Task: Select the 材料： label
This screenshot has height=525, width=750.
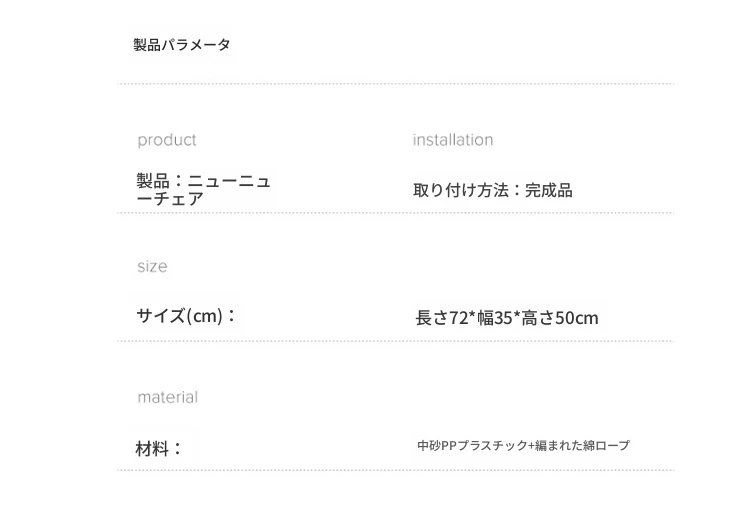Action: pyautogui.click(x=158, y=448)
